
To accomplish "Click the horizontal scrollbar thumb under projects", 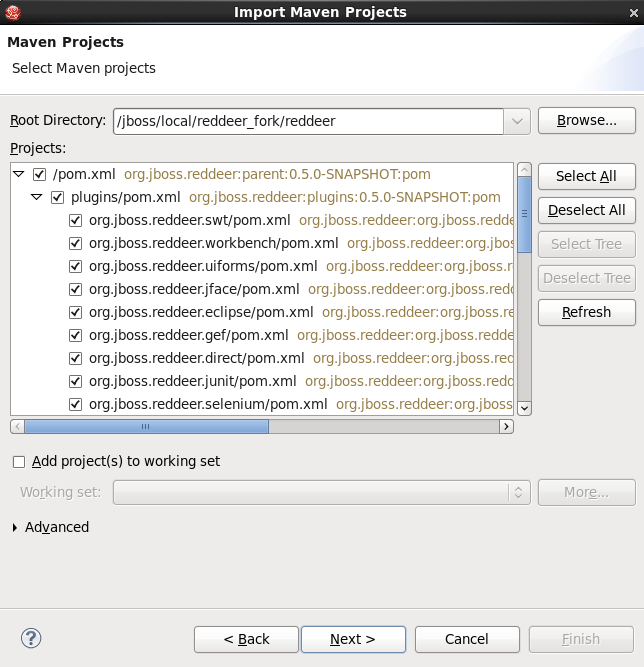I will tap(146, 426).
